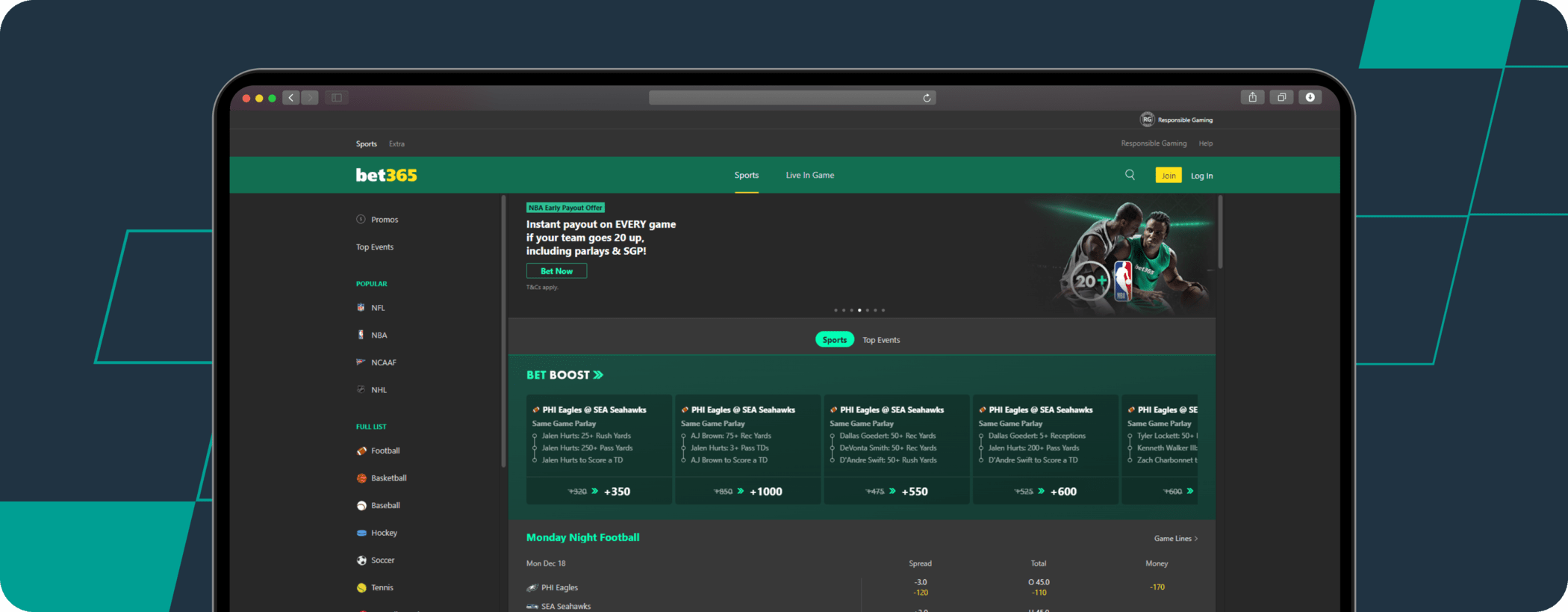This screenshot has height=612, width=1568.
Task: Click the Soccer ball icon
Action: (361, 560)
